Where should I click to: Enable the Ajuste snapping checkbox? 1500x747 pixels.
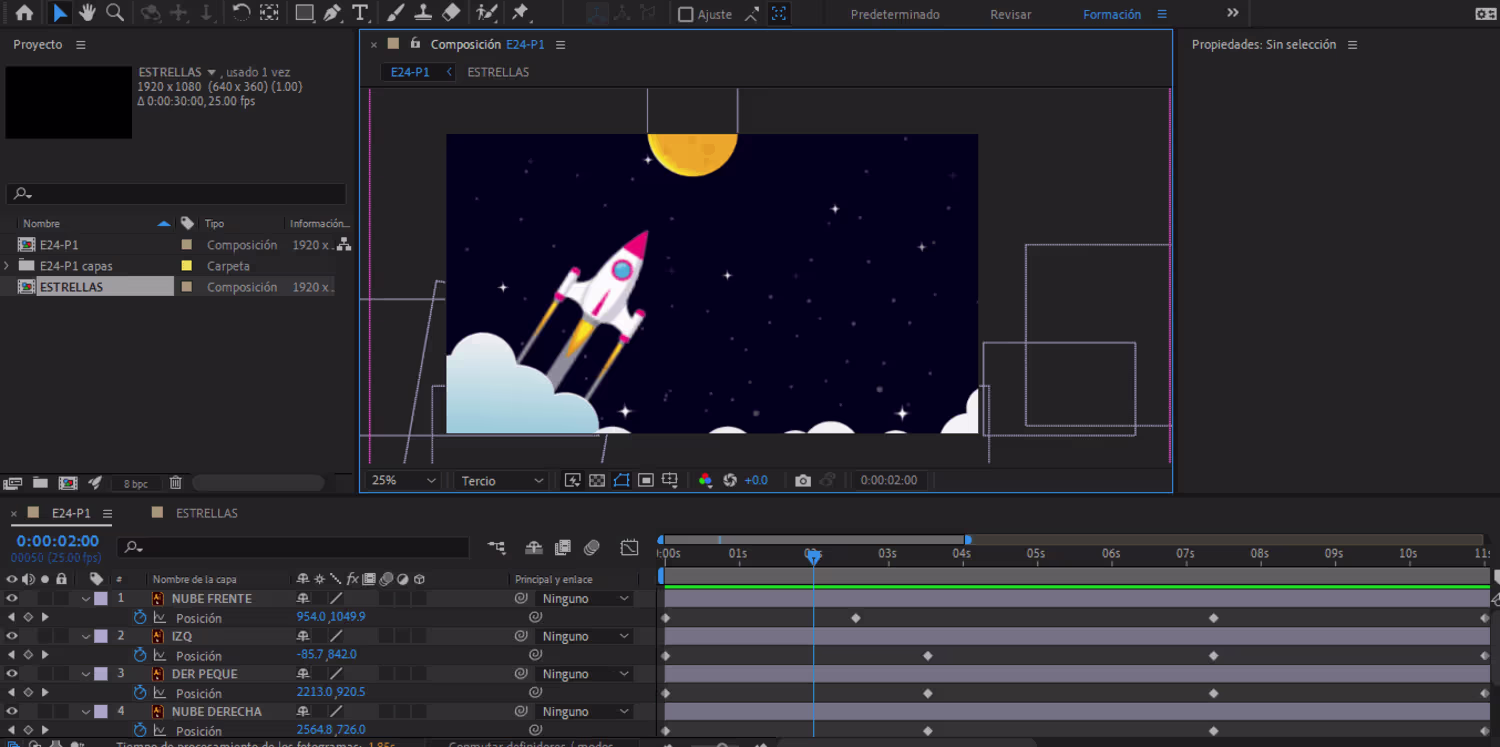[686, 15]
